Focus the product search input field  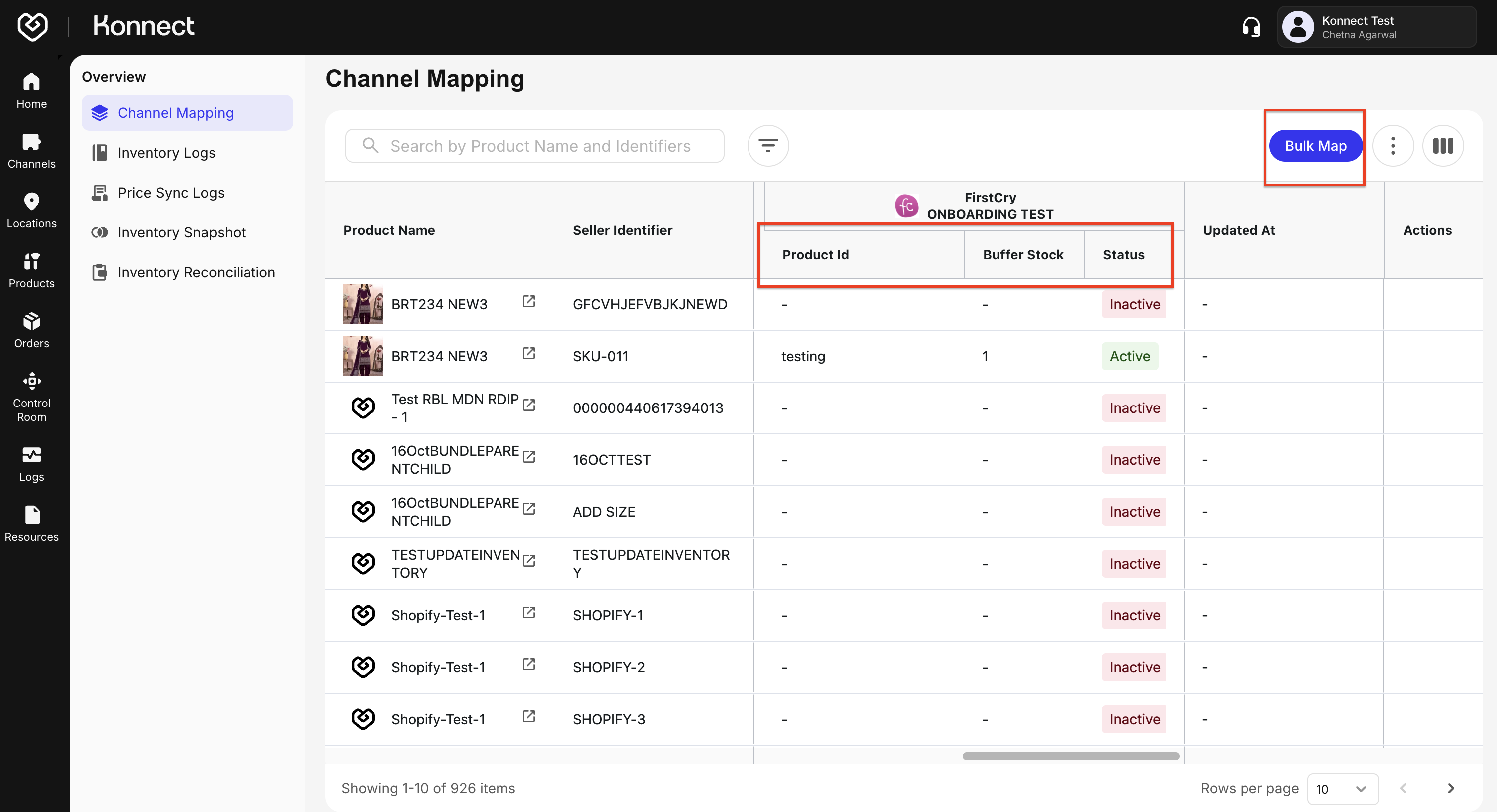pos(534,145)
